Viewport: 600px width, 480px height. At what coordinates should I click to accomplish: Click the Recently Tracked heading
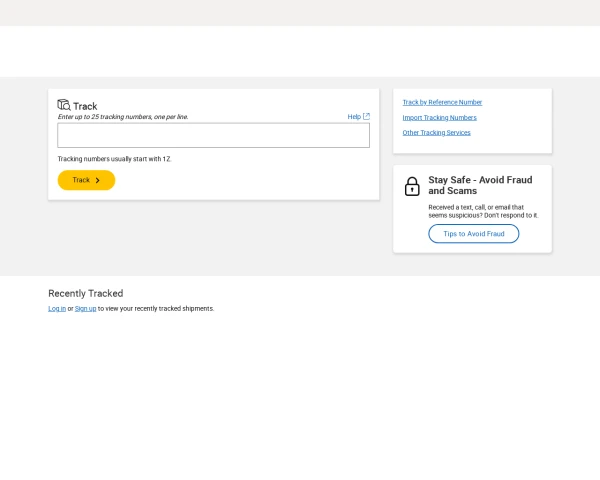click(86, 293)
